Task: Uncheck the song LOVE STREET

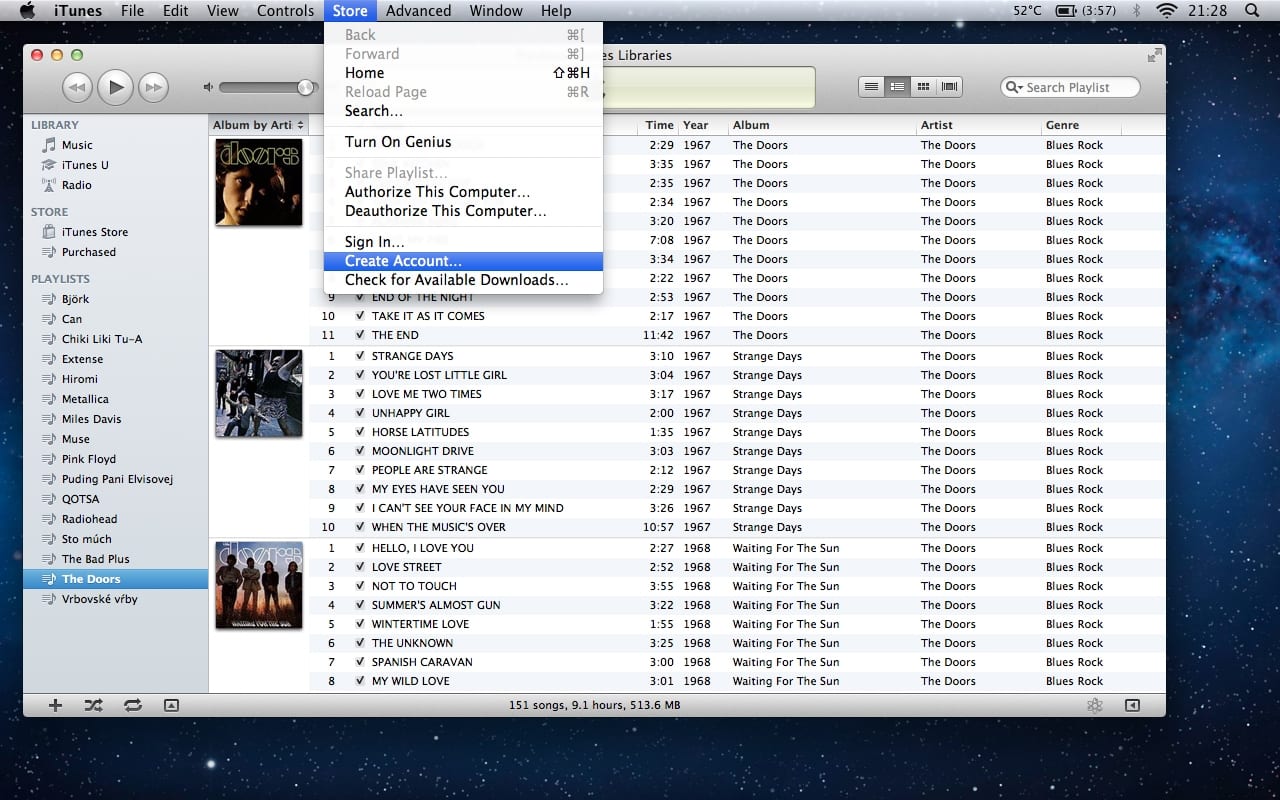Action: (360, 567)
